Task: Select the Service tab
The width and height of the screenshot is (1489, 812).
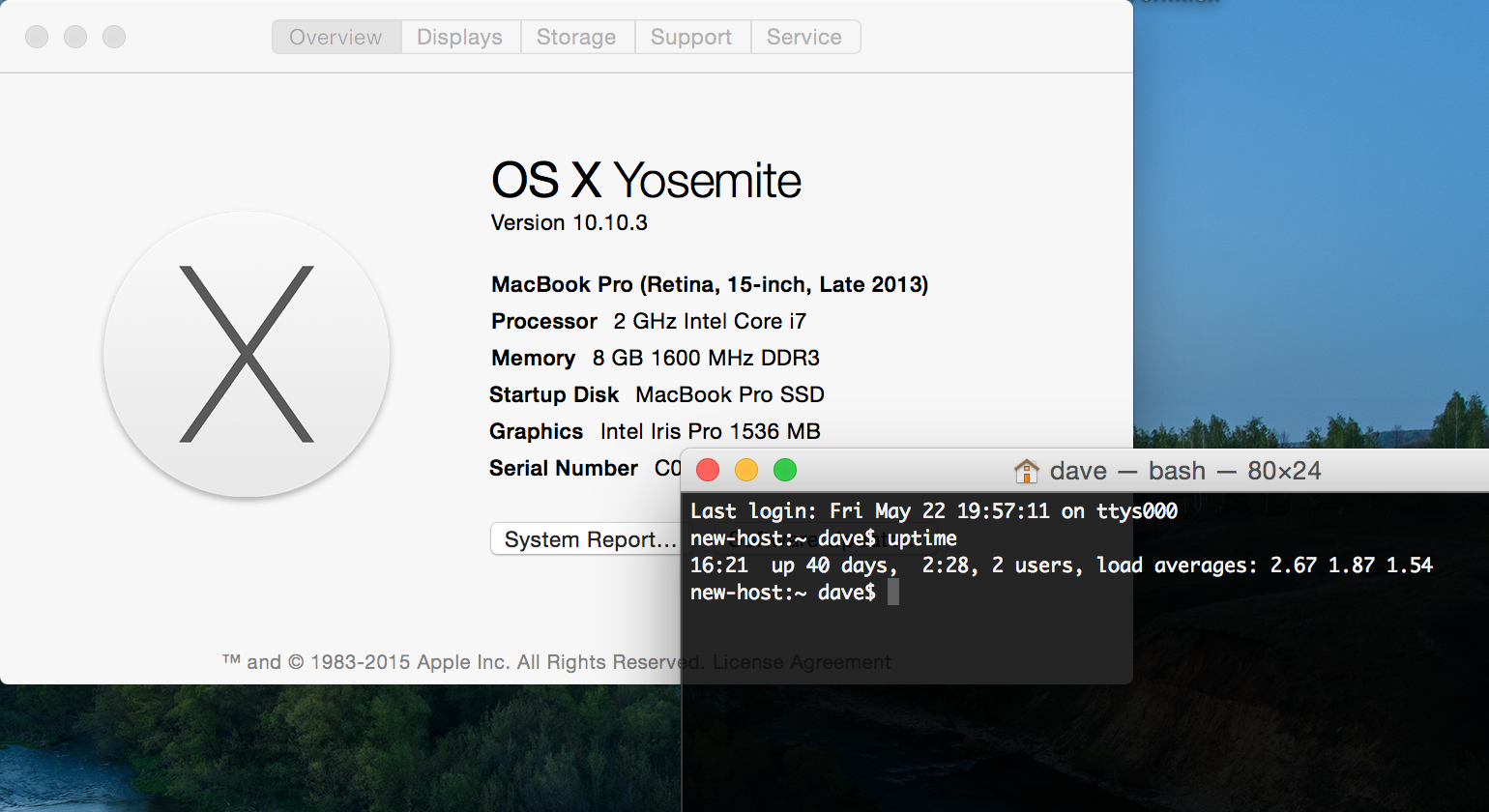Action: pos(804,37)
